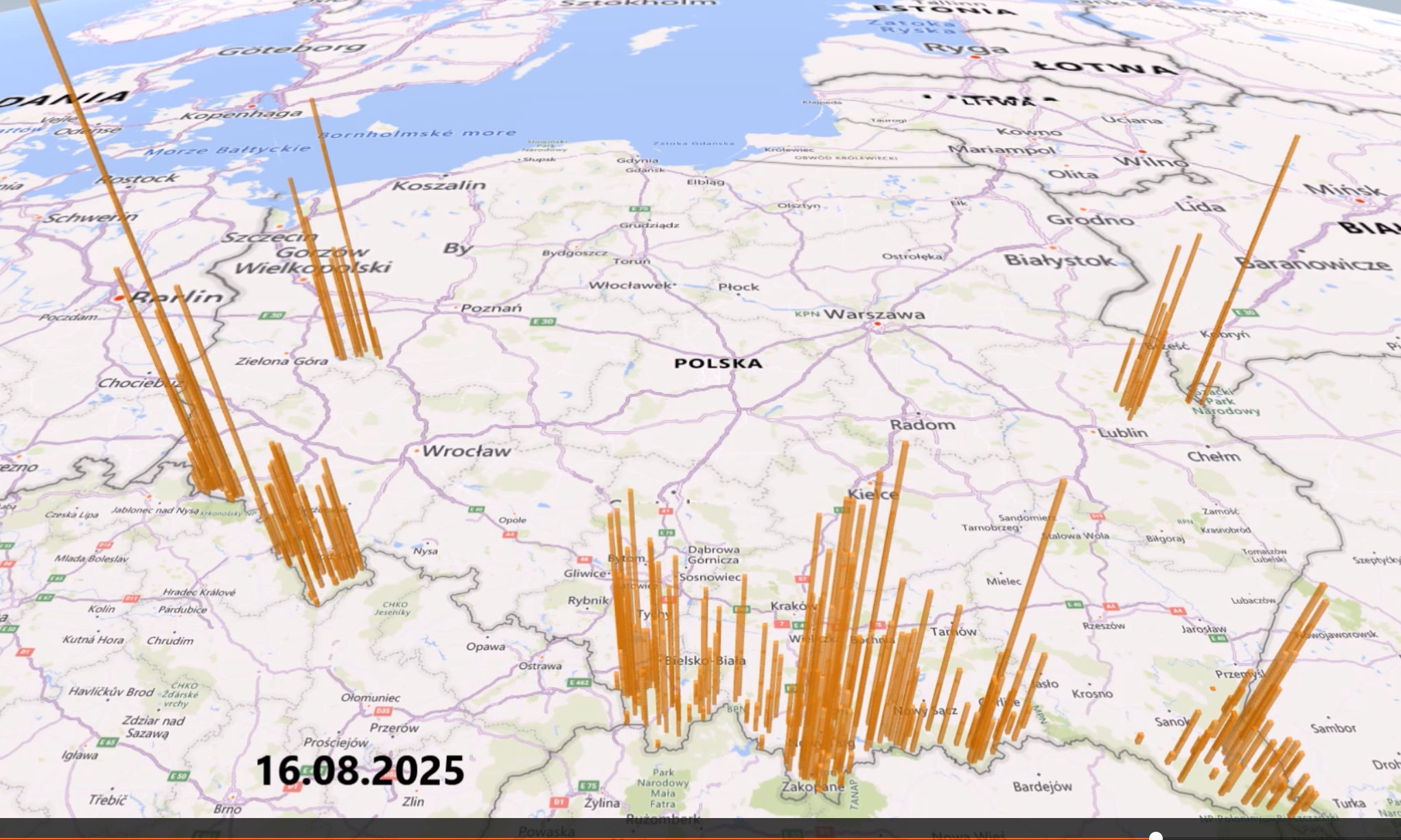Click the KPN park marker beside Warszawa
The width and height of the screenshot is (1401, 840).
(807, 314)
